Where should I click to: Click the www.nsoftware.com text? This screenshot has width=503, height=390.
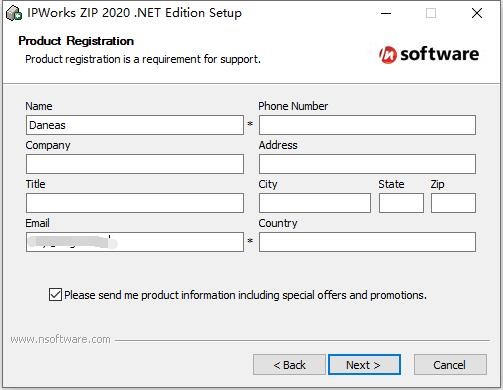(60, 339)
